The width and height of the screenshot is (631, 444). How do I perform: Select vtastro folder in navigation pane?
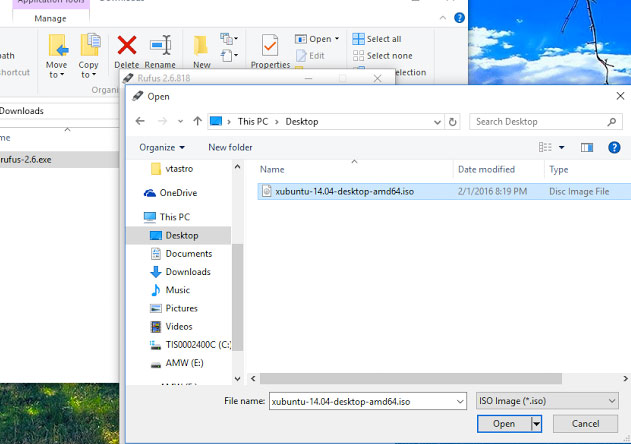[172, 169]
